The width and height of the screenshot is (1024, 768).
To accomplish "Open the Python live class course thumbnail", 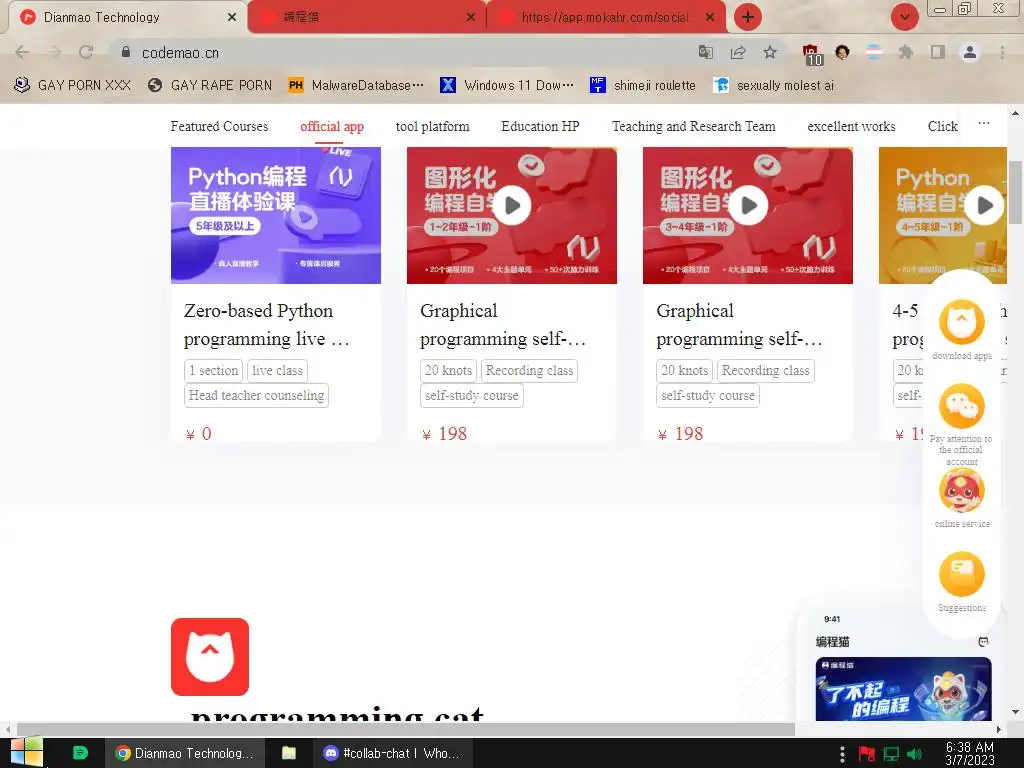I will click(x=276, y=215).
